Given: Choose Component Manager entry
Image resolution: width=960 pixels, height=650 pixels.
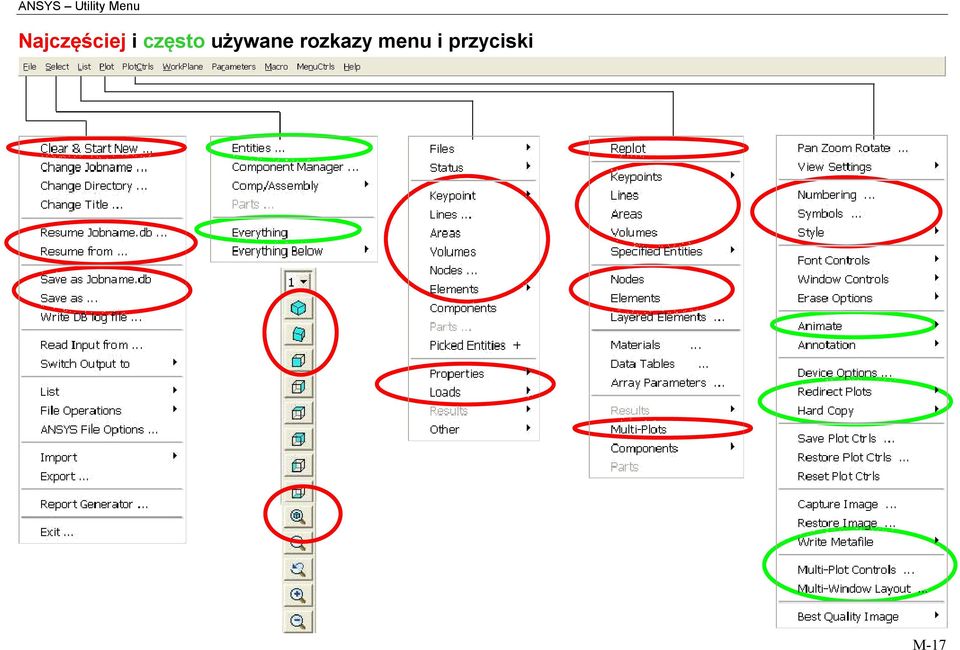Looking at the screenshot, I should point(293,166).
